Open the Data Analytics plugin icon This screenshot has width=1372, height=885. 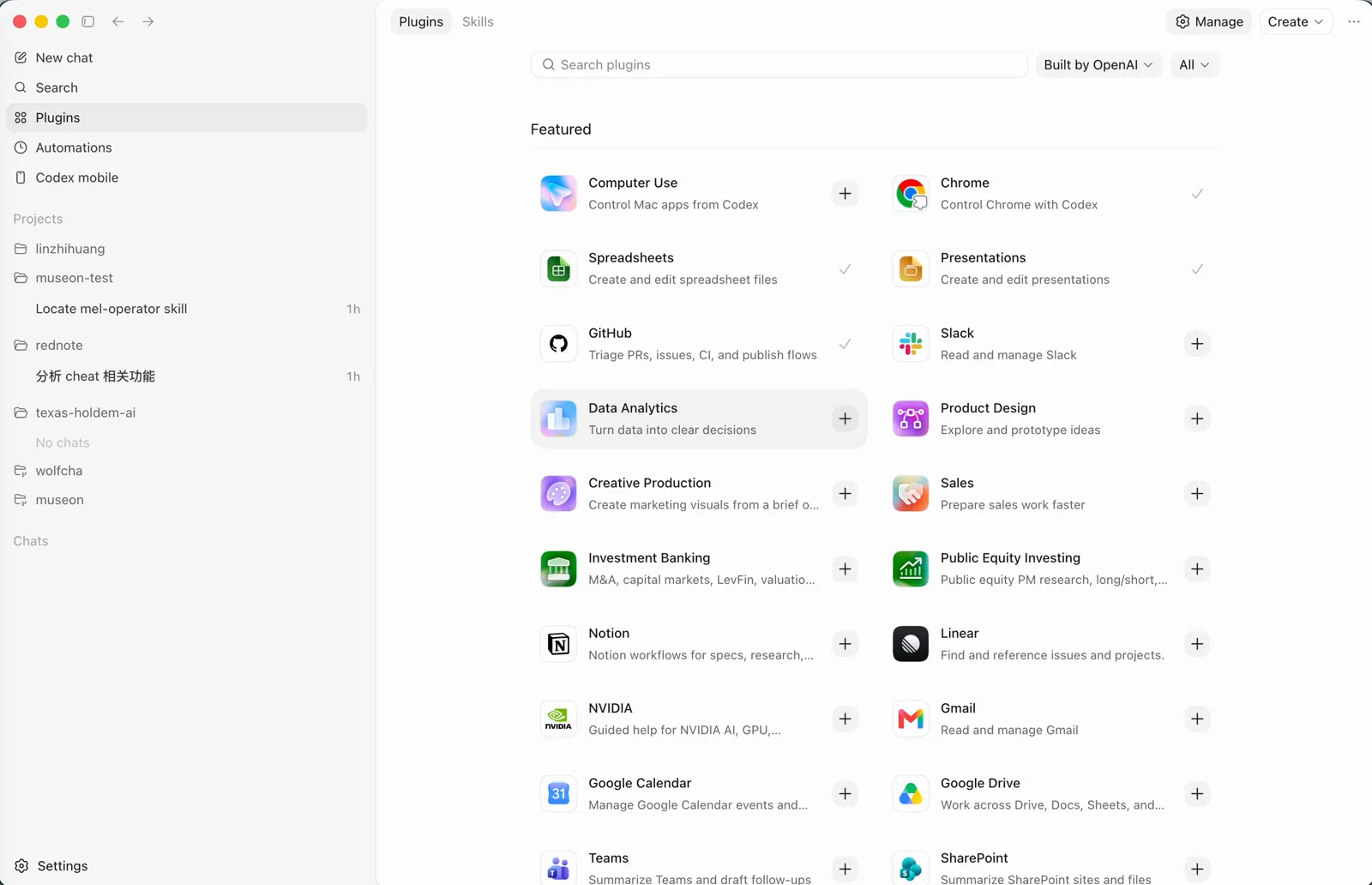(558, 418)
